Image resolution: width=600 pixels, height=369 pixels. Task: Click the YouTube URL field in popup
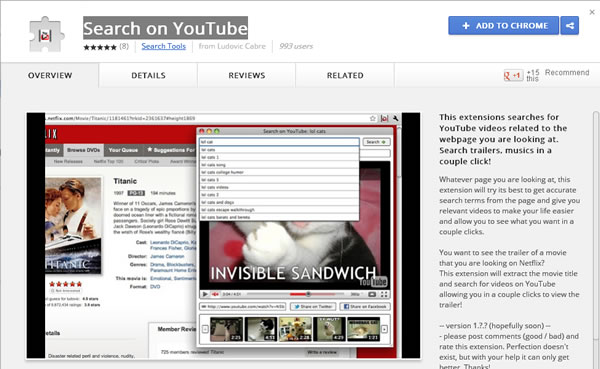point(243,307)
